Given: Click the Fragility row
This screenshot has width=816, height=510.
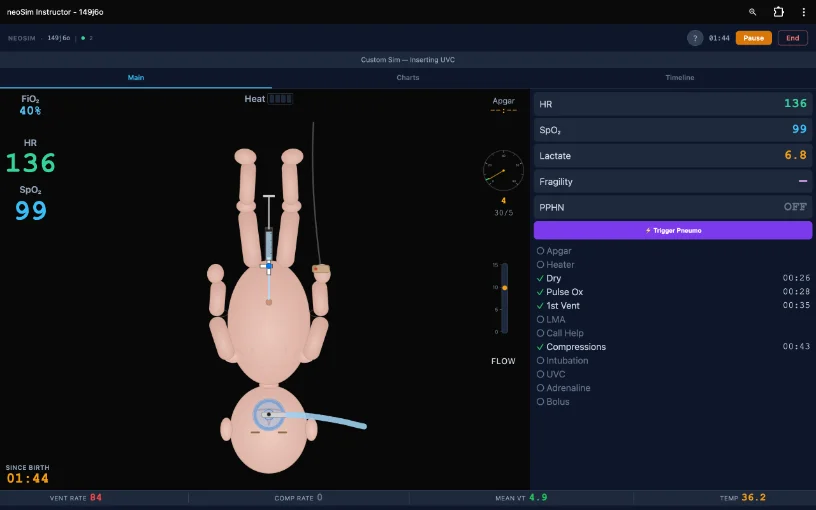Looking at the screenshot, I should click(672, 182).
